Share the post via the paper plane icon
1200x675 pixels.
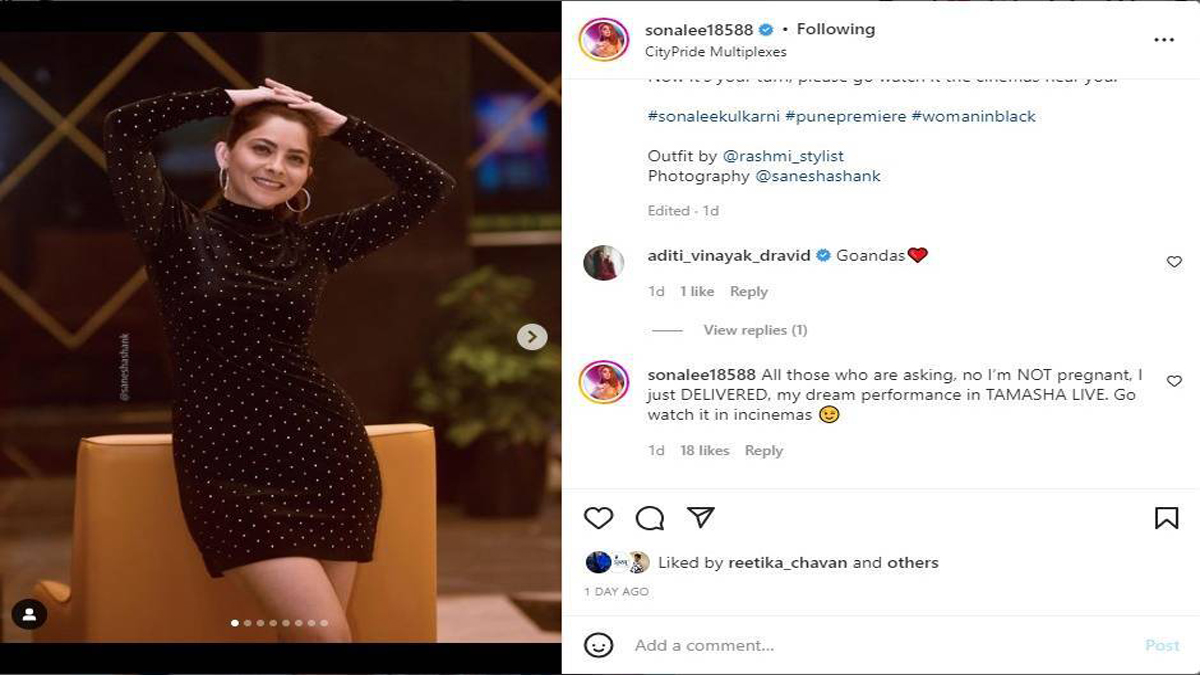pos(703,517)
